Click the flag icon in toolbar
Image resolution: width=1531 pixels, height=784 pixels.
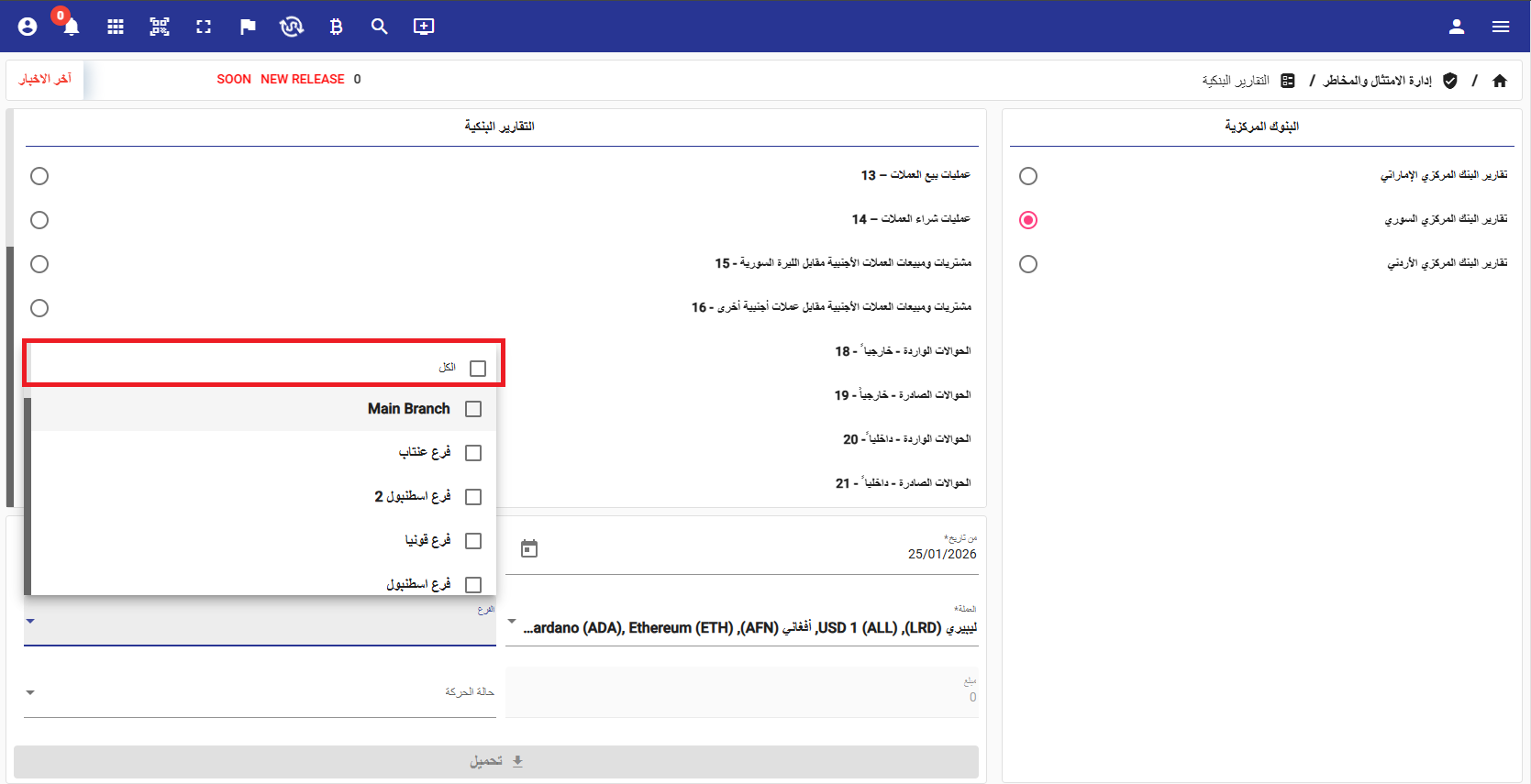pyautogui.click(x=248, y=27)
